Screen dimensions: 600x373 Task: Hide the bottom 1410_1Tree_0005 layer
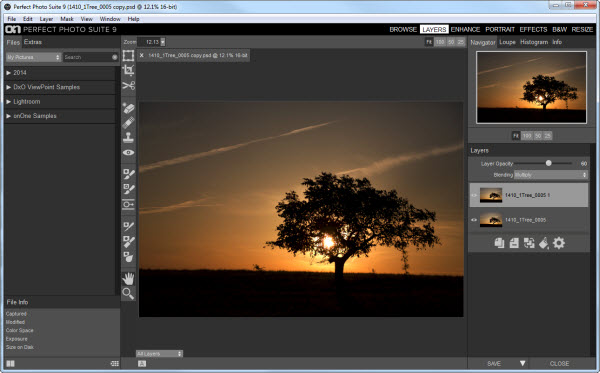pyautogui.click(x=474, y=220)
